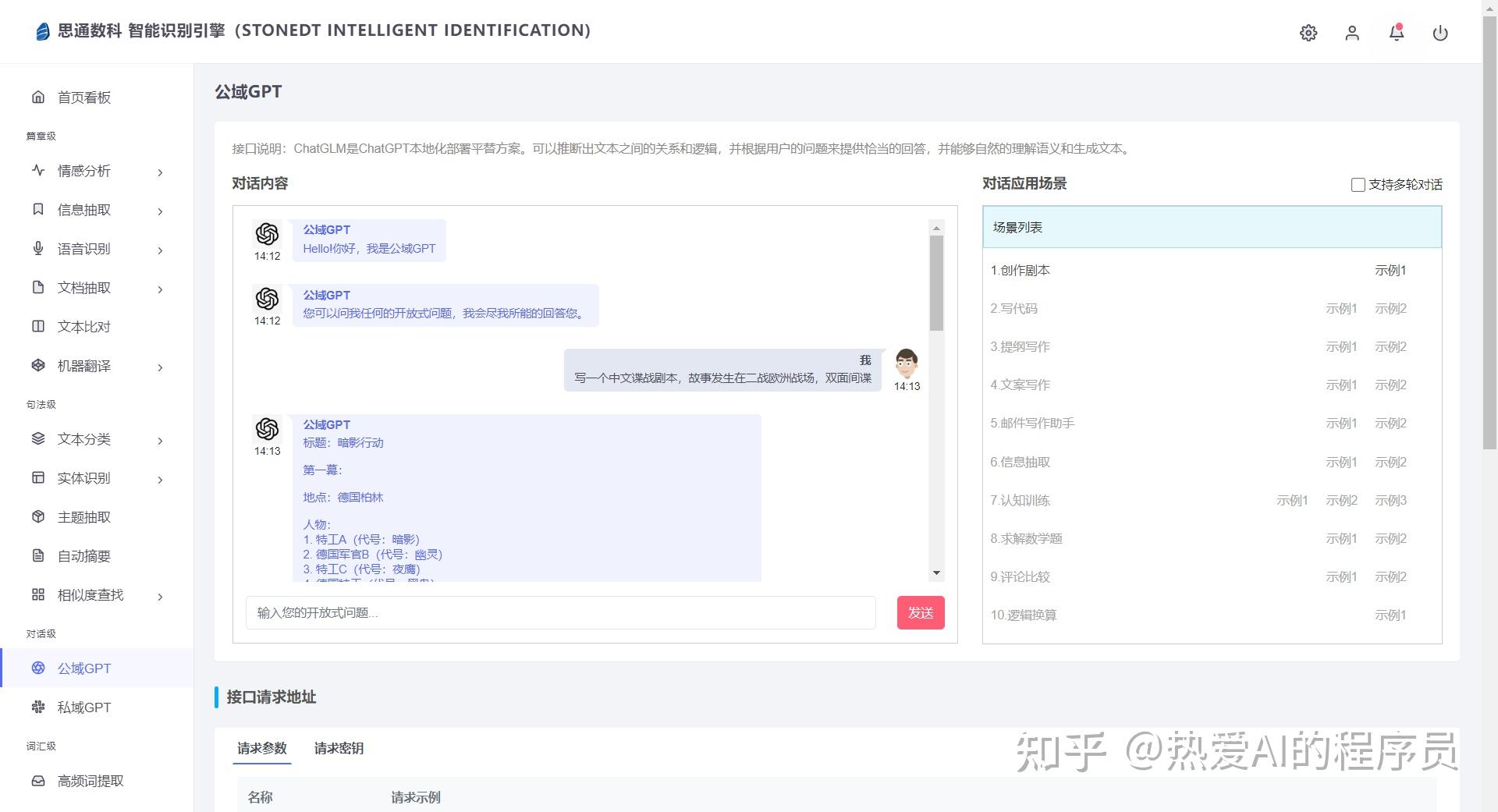Expand the 相似度查找 submenu chevron

(x=160, y=597)
